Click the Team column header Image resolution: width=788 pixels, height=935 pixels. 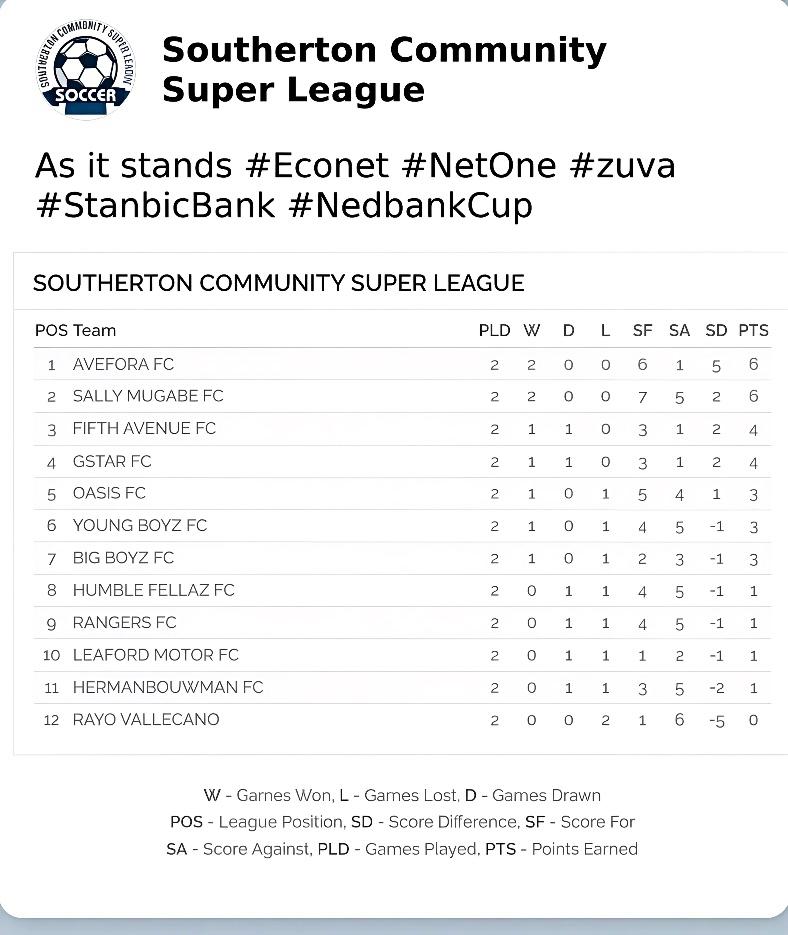click(94, 330)
